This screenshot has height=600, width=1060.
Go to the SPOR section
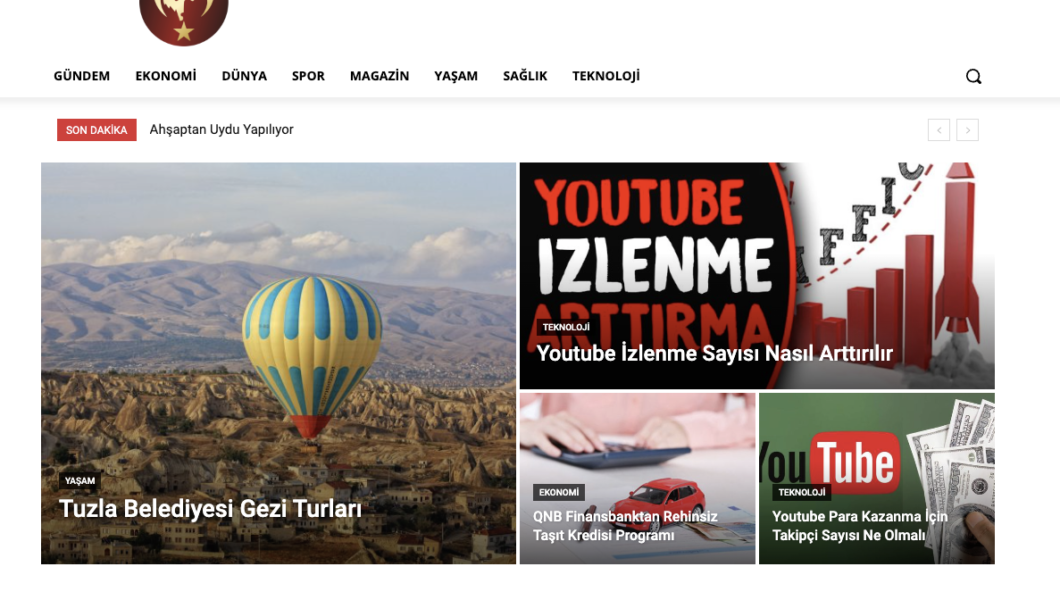(x=308, y=76)
